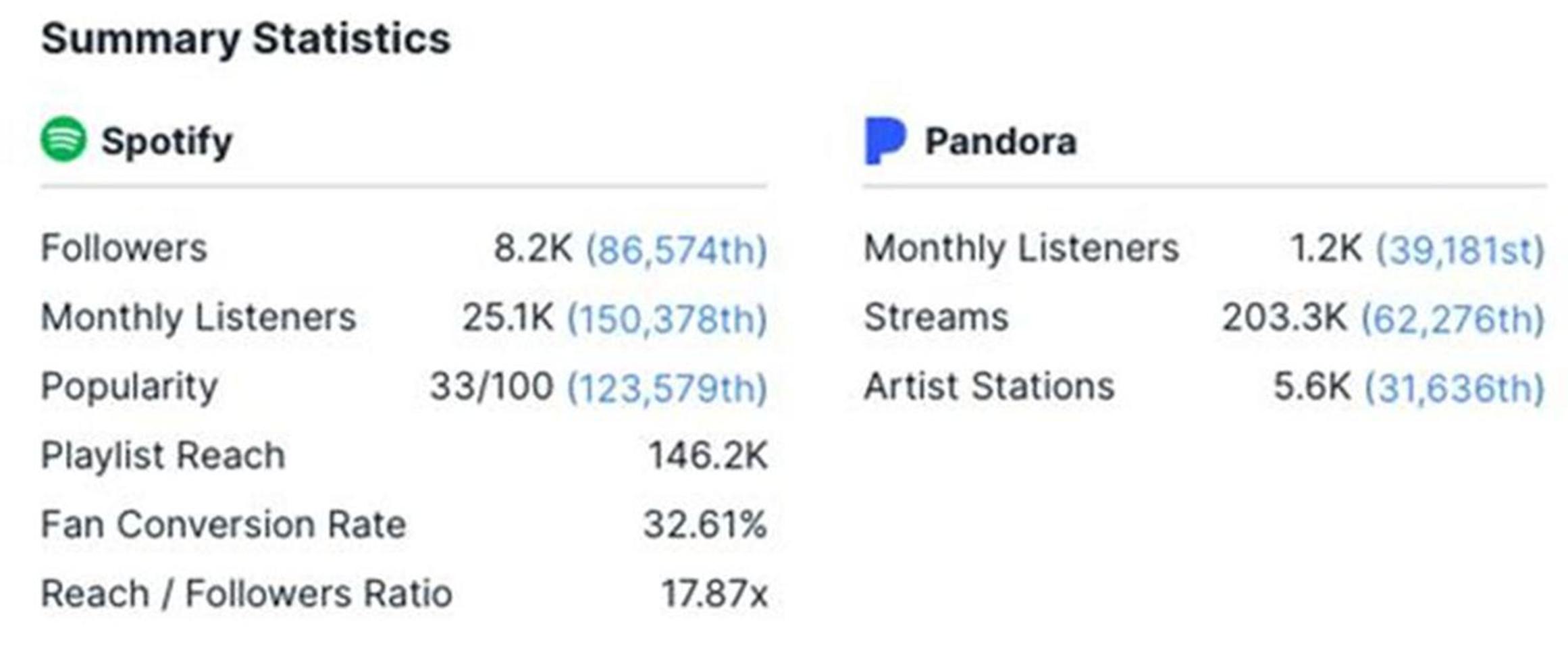This screenshot has width=1568, height=657.
Task: Select the Pandora section title text
Action: click(x=1000, y=142)
